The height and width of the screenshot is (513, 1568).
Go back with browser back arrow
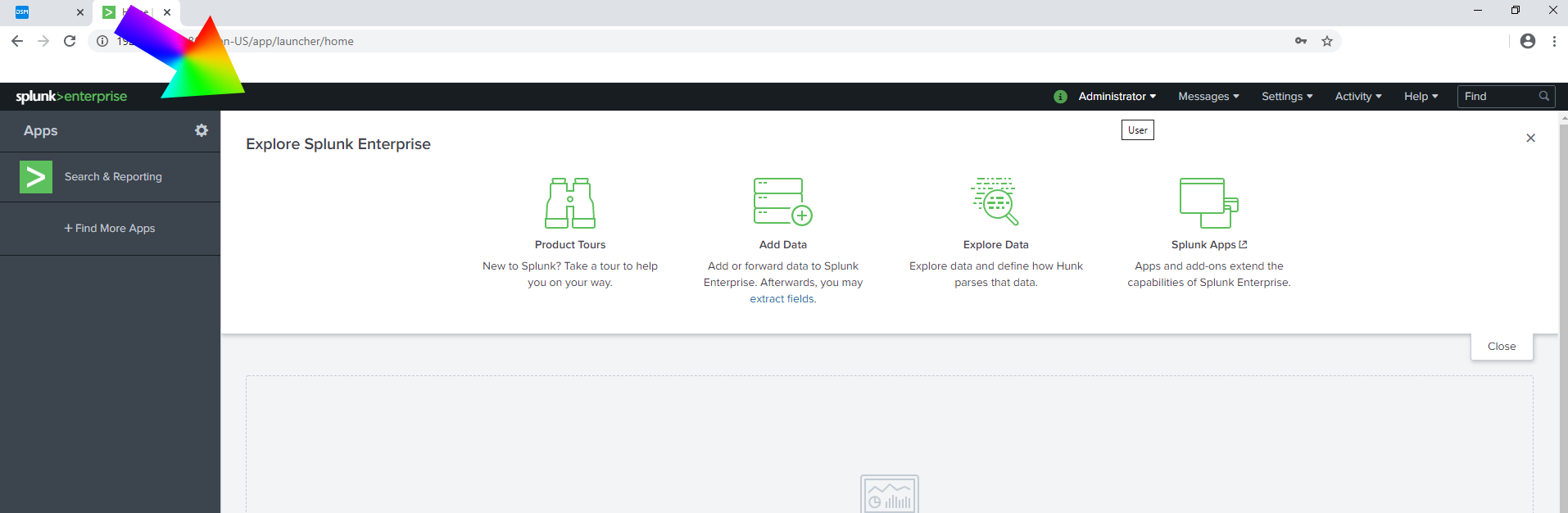click(17, 41)
